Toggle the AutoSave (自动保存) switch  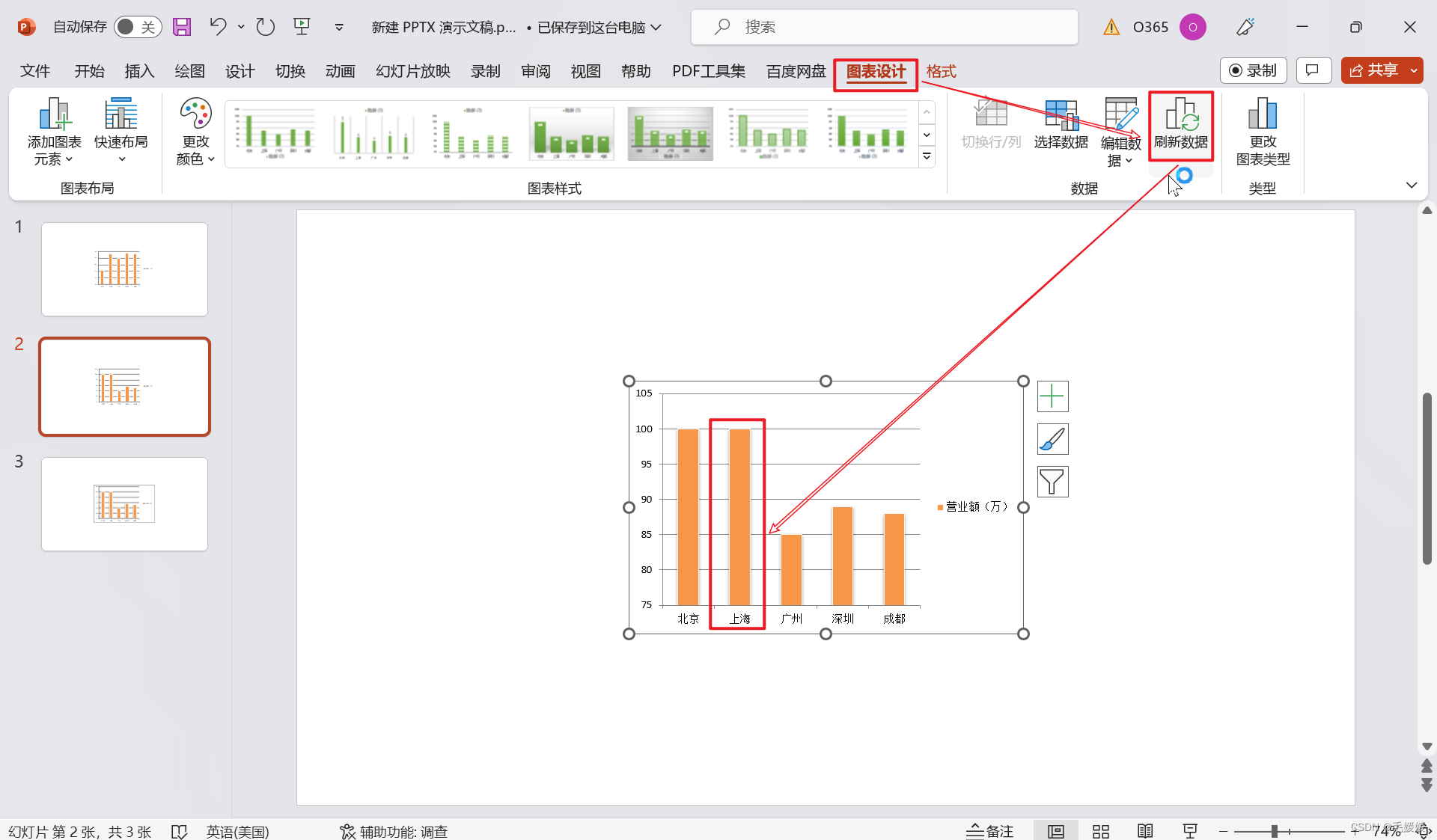[138, 27]
